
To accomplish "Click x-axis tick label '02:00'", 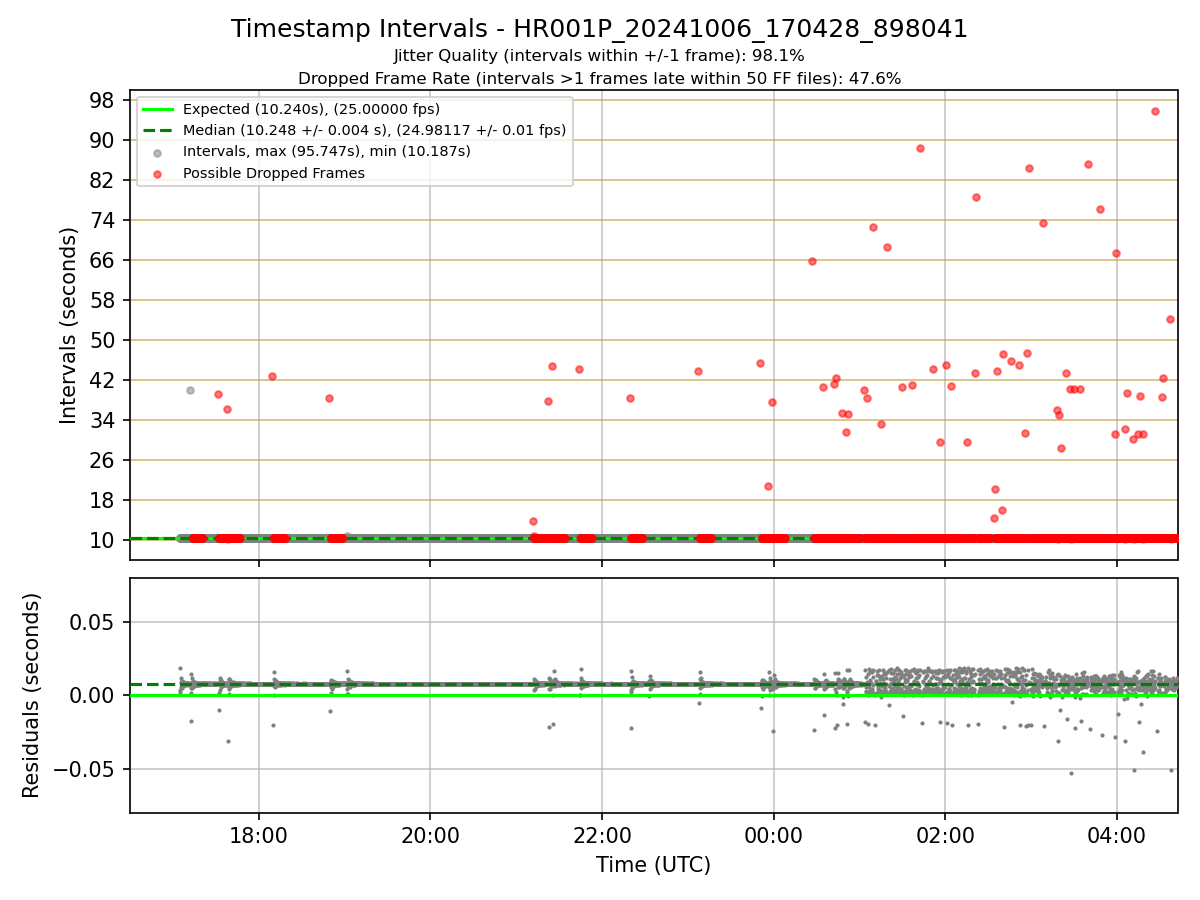I will (x=945, y=834).
